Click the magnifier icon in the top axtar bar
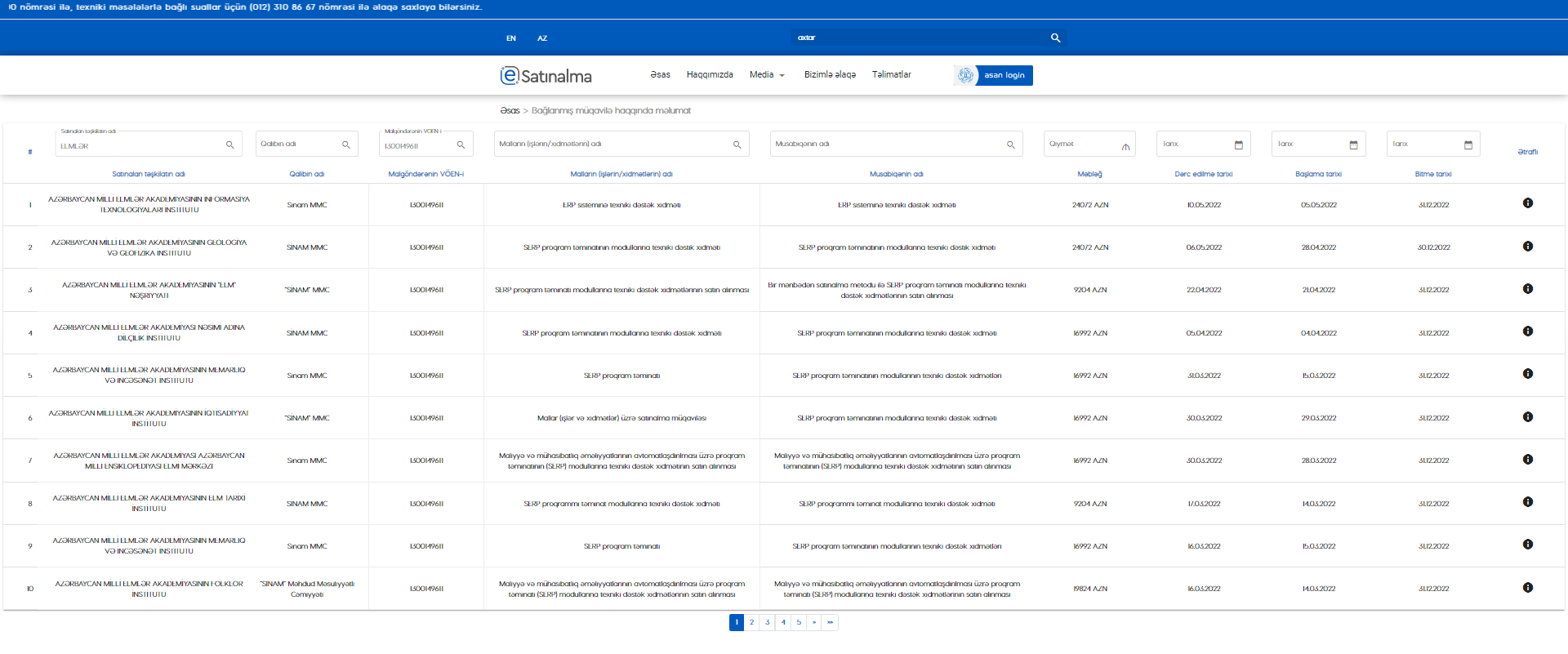 1055,38
